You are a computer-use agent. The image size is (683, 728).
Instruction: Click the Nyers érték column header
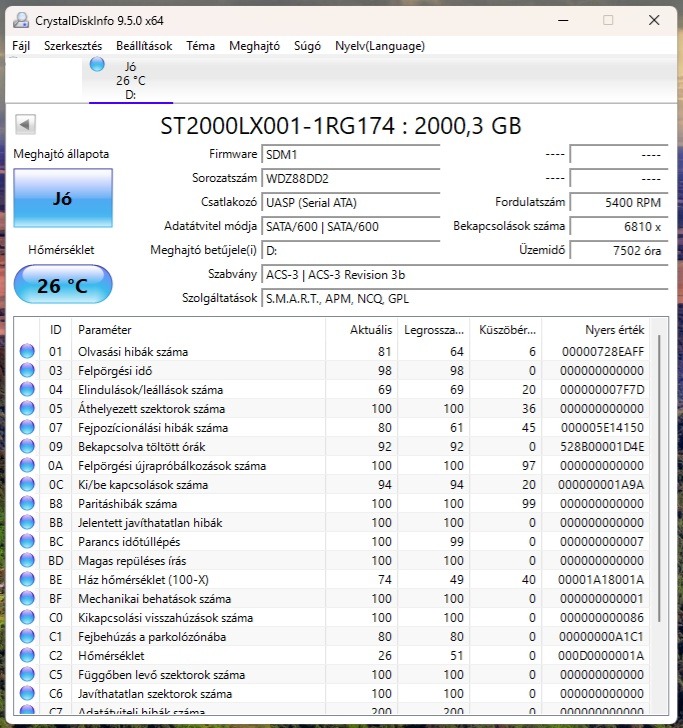596,330
